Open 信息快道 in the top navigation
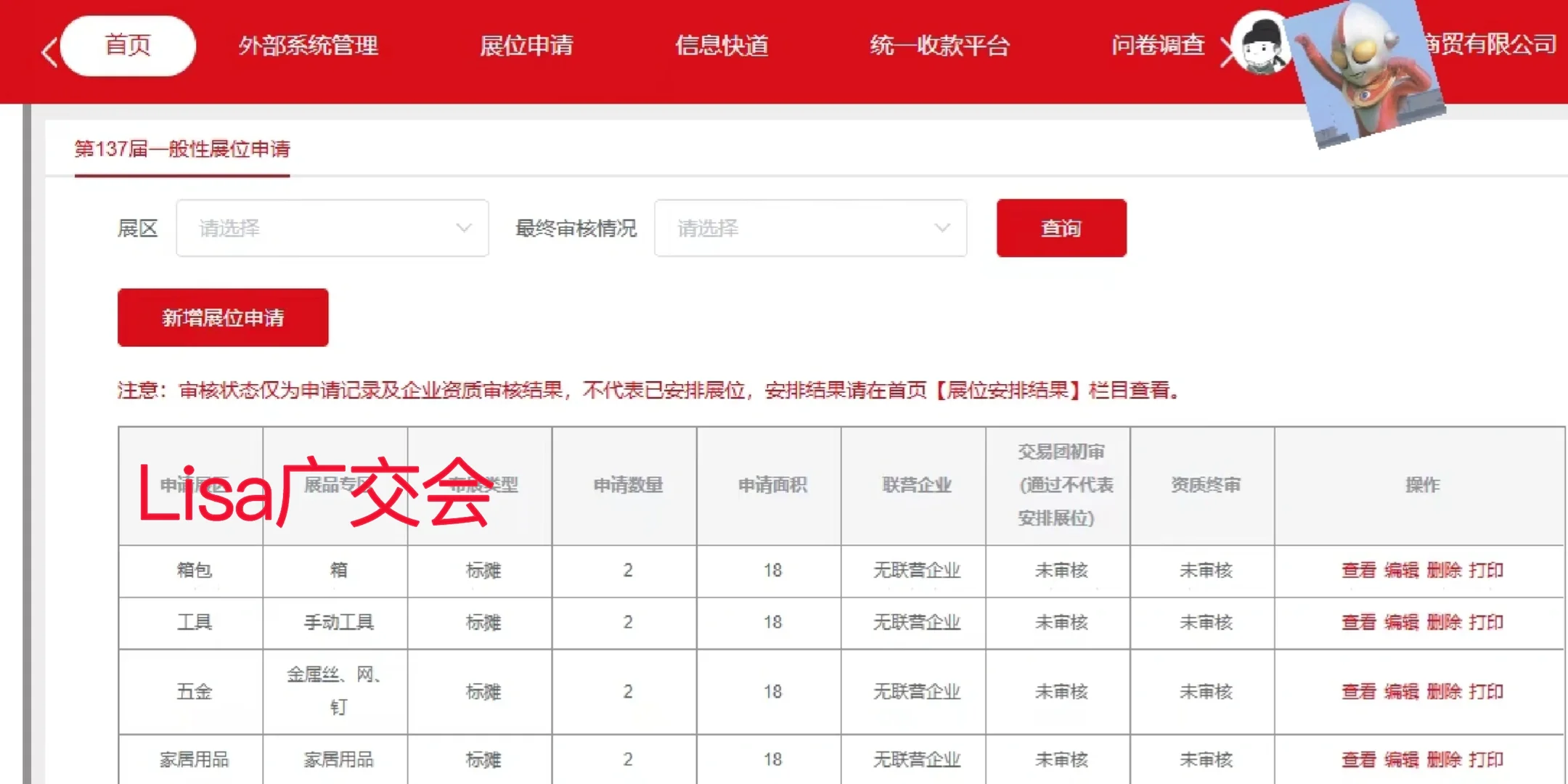This screenshot has width=1568, height=784. pos(722,46)
